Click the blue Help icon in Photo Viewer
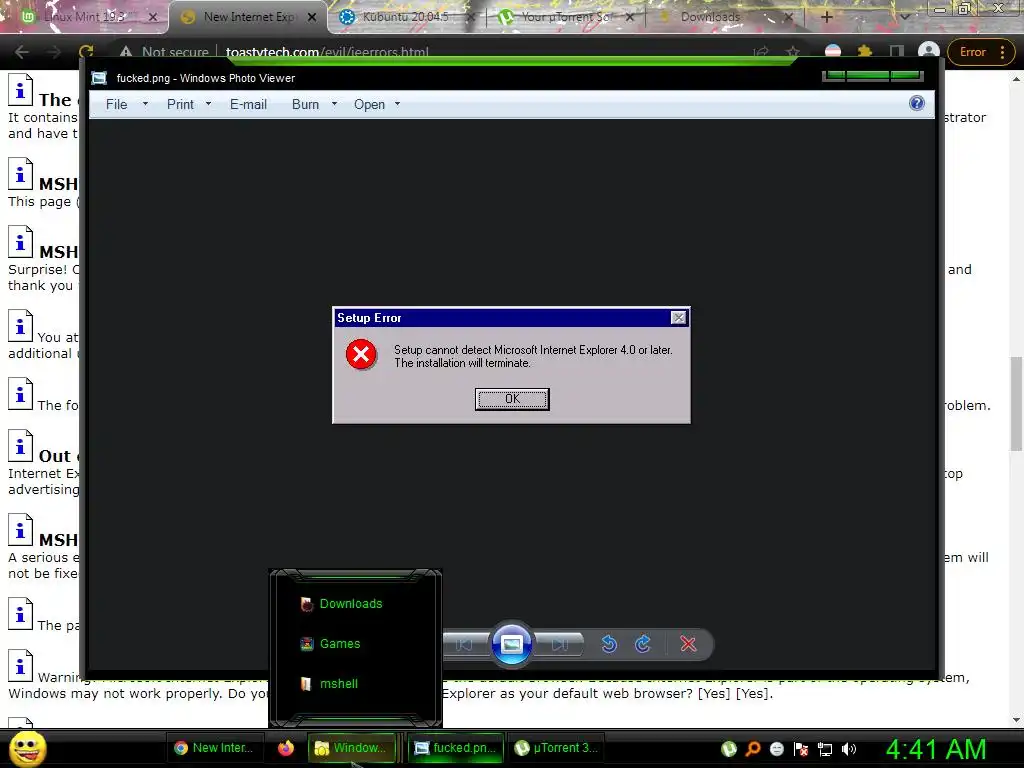Image resolution: width=1024 pixels, height=768 pixels. tap(917, 103)
